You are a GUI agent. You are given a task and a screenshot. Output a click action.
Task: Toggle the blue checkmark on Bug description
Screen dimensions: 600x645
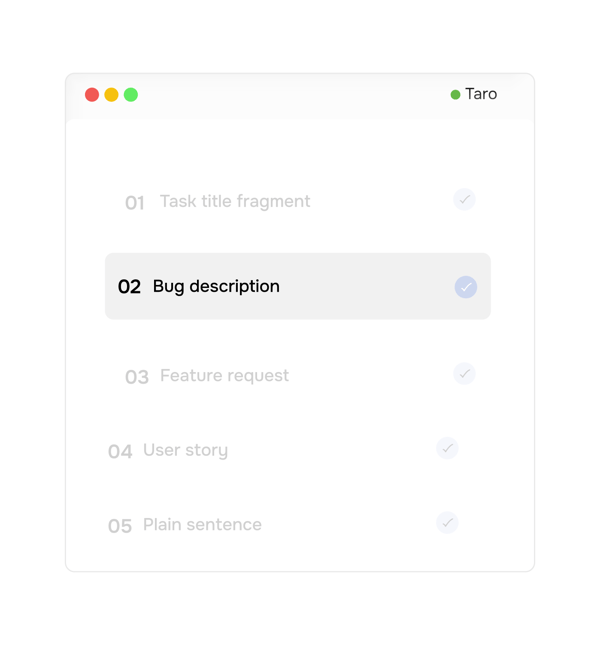tap(466, 287)
